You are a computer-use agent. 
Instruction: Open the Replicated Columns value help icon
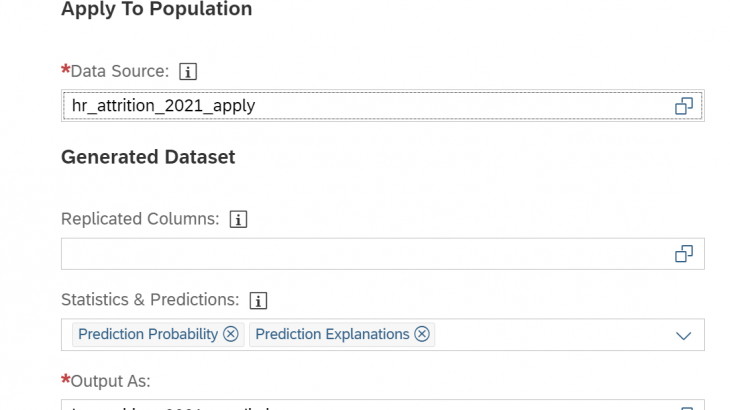[x=684, y=254]
